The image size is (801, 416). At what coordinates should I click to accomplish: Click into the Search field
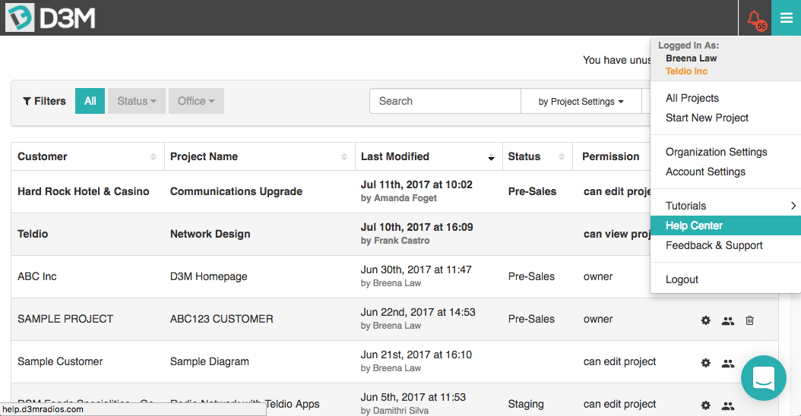pos(445,101)
